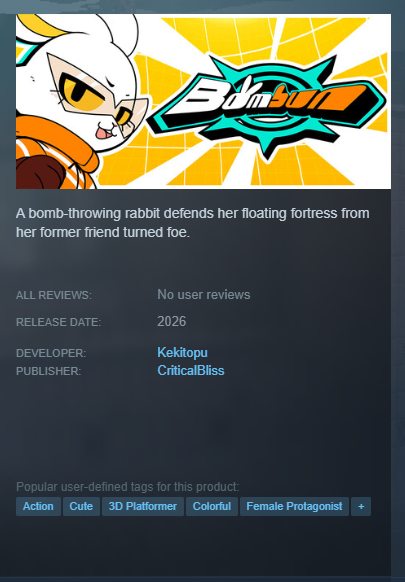Viewport: 405px width, 582px height.
Task: Click the Popular user-defined tags heading
Action: (128, 487)
